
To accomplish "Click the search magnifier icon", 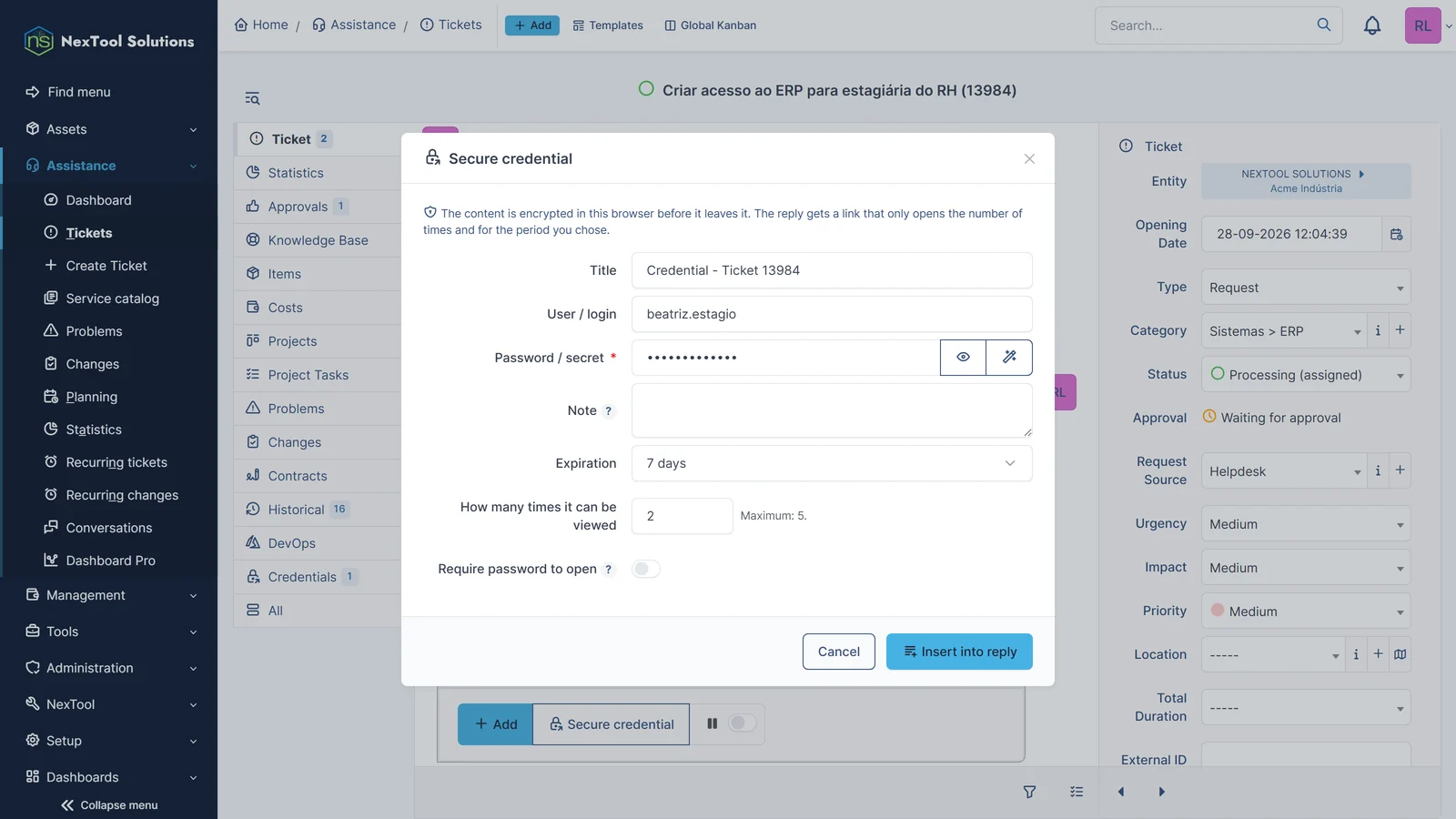I will tap(1324, 25).
